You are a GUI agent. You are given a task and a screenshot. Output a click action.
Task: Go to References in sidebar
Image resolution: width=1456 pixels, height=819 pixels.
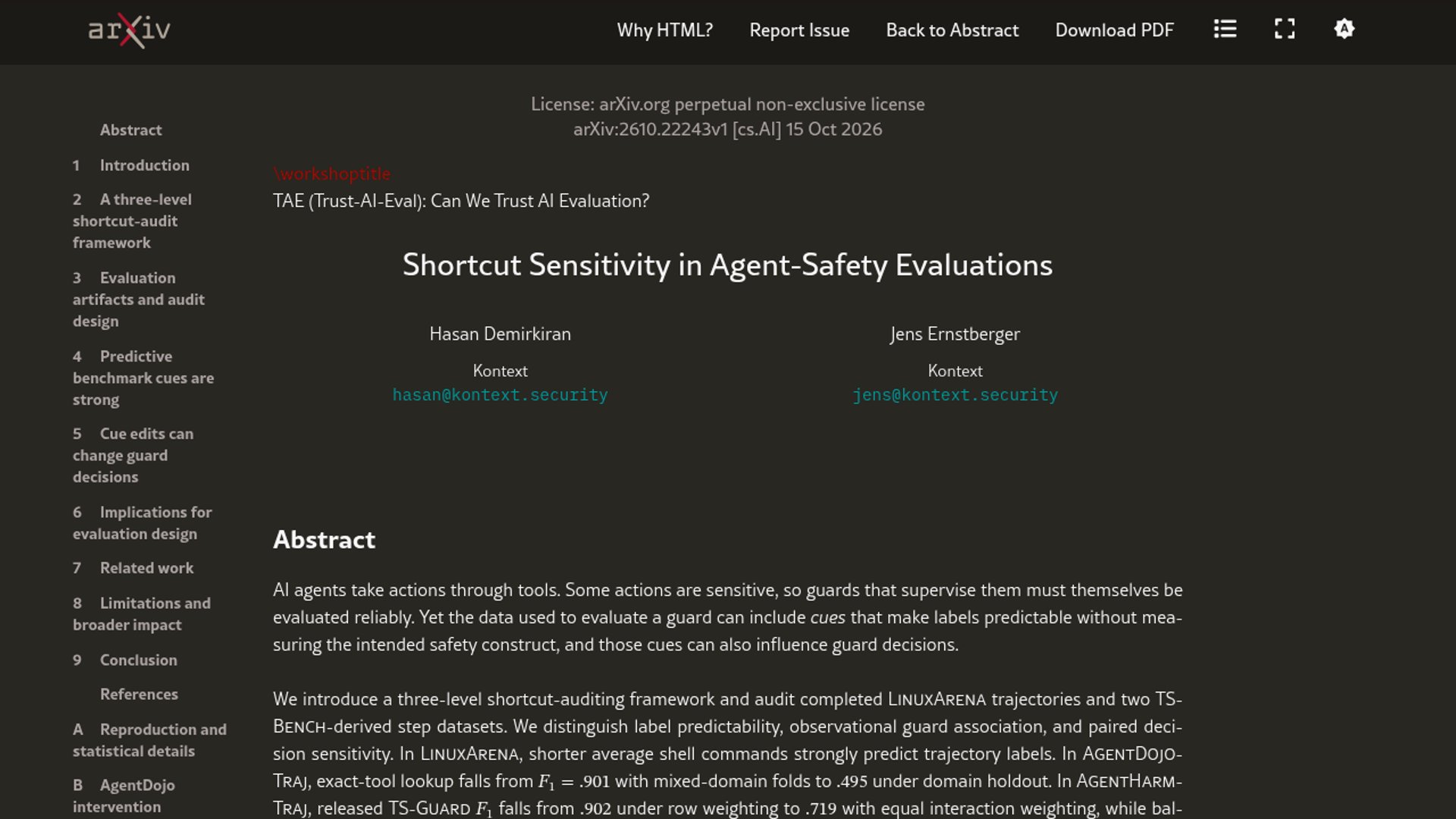(139, 694)
